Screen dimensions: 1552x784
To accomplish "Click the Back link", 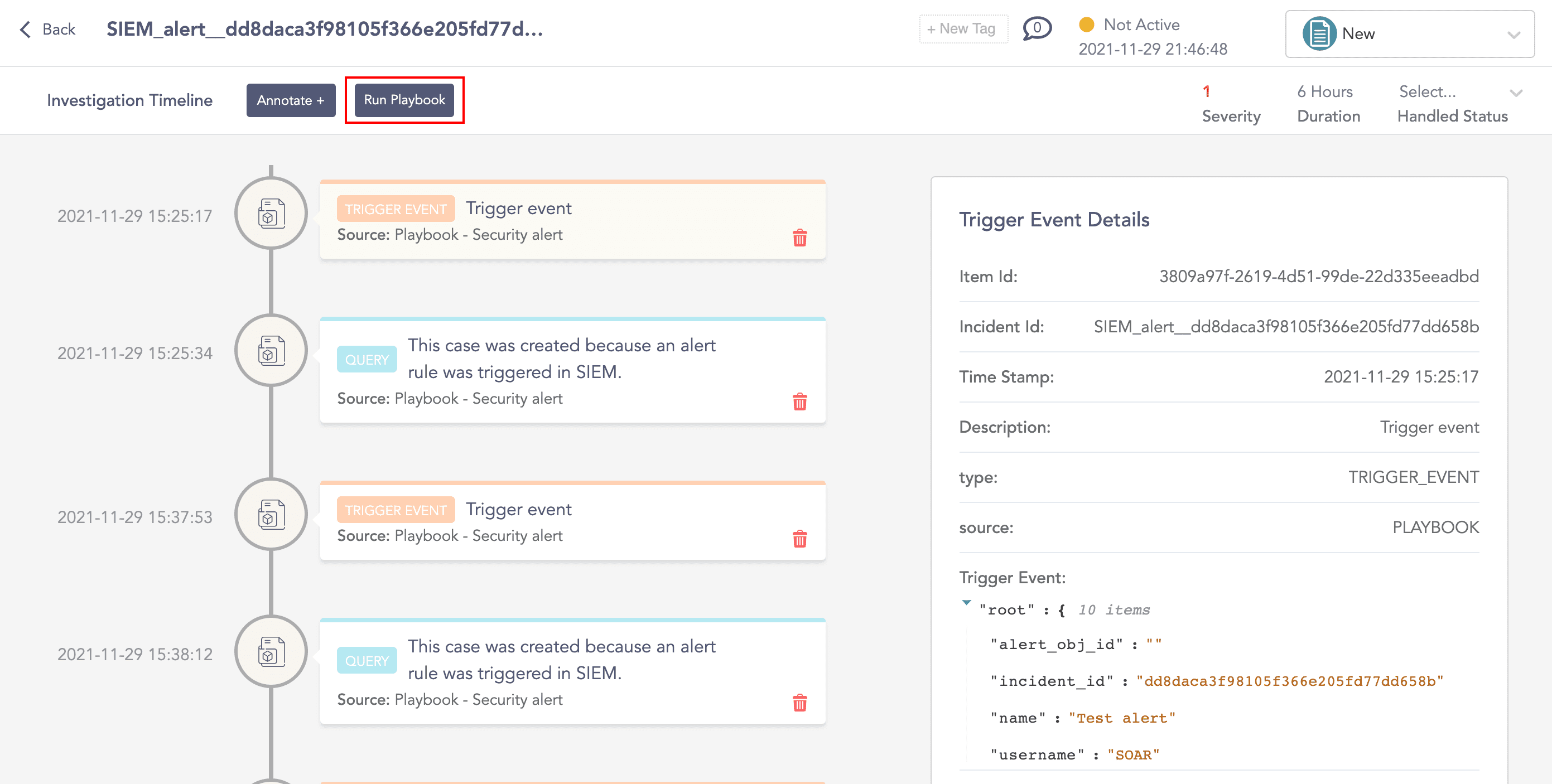I will (59, 29).
